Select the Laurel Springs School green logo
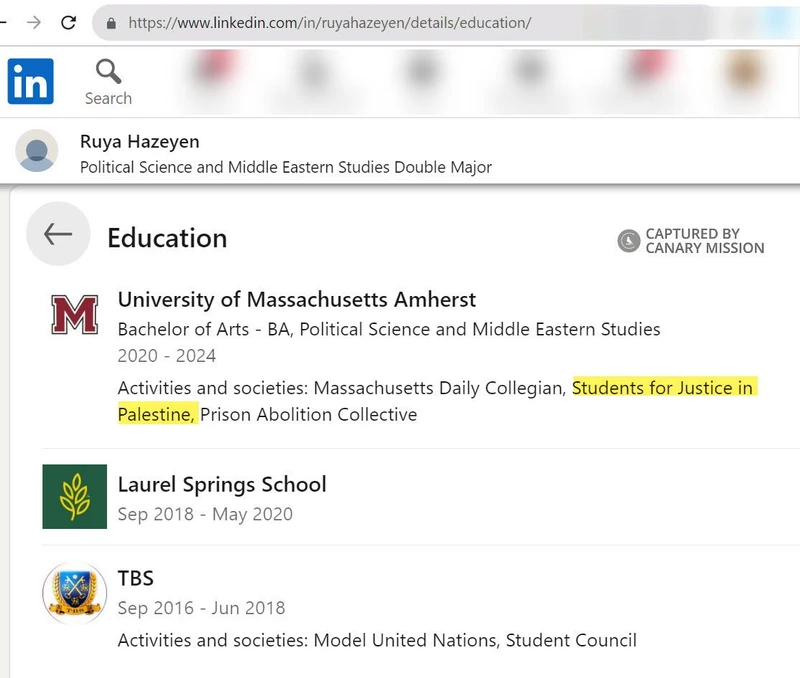 coord(74,497)
